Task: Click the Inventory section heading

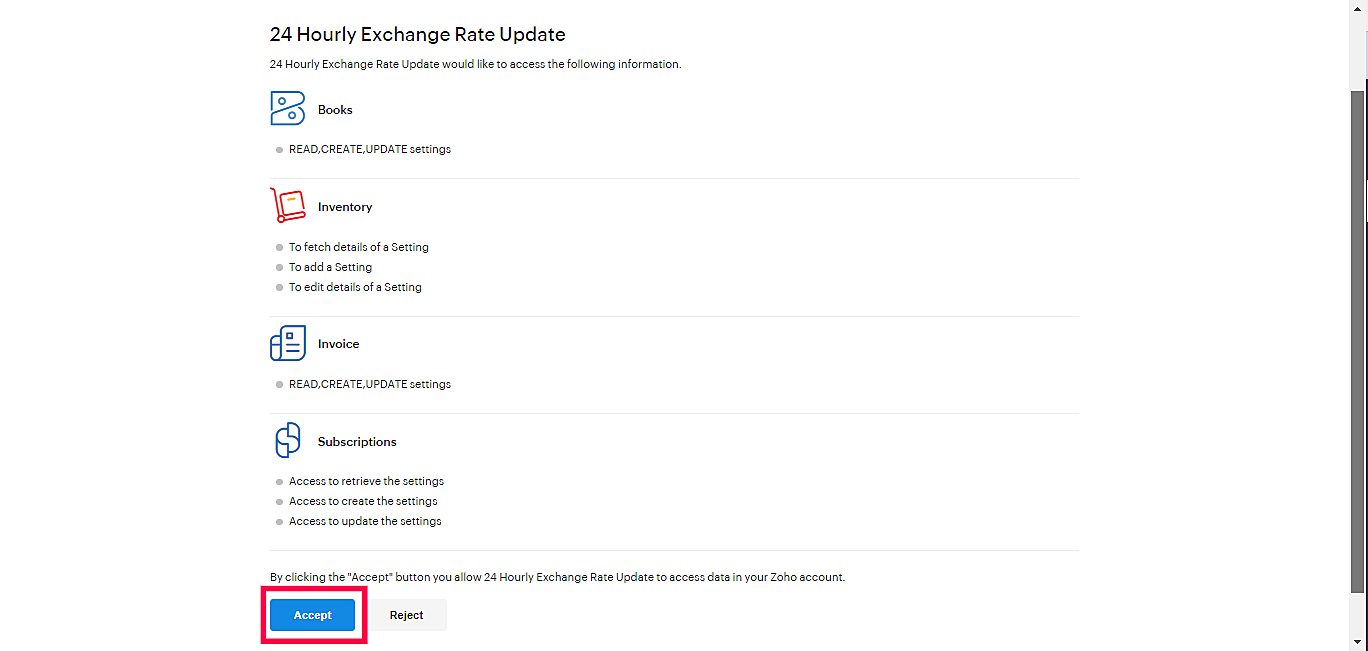Action: [x=345, y=207]
